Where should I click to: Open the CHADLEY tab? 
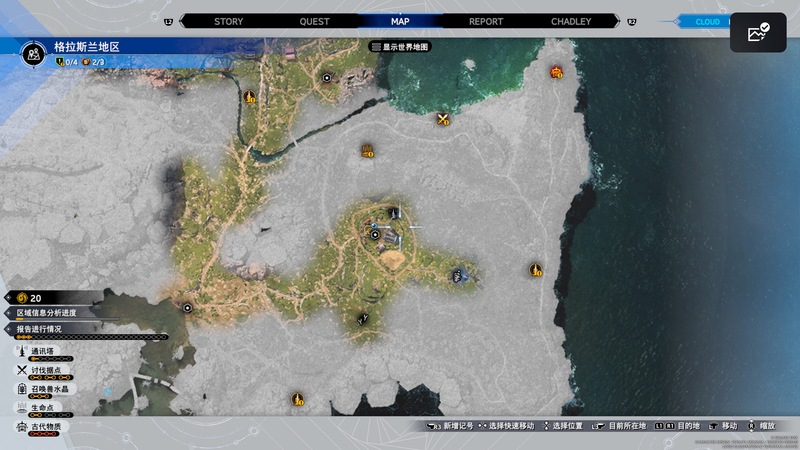571,21
